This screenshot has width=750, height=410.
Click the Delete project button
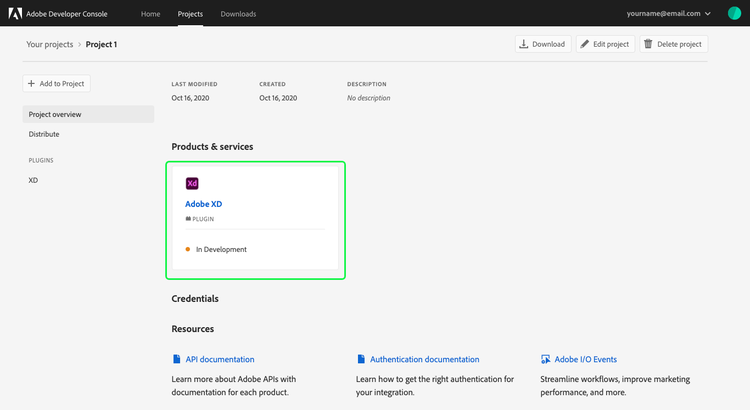click(673, 44)
